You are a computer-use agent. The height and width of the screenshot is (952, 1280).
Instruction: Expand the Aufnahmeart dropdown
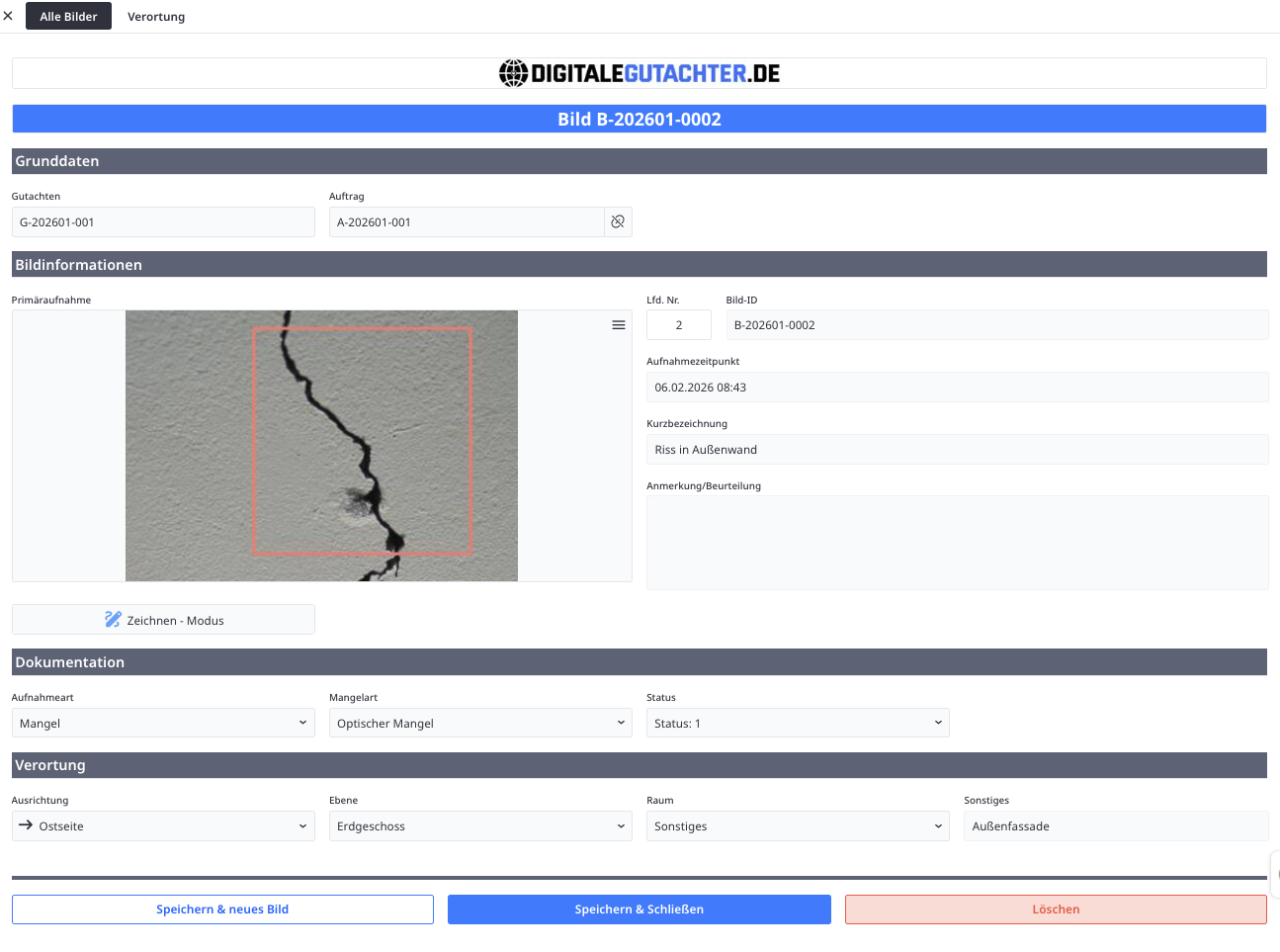[163, 724]
